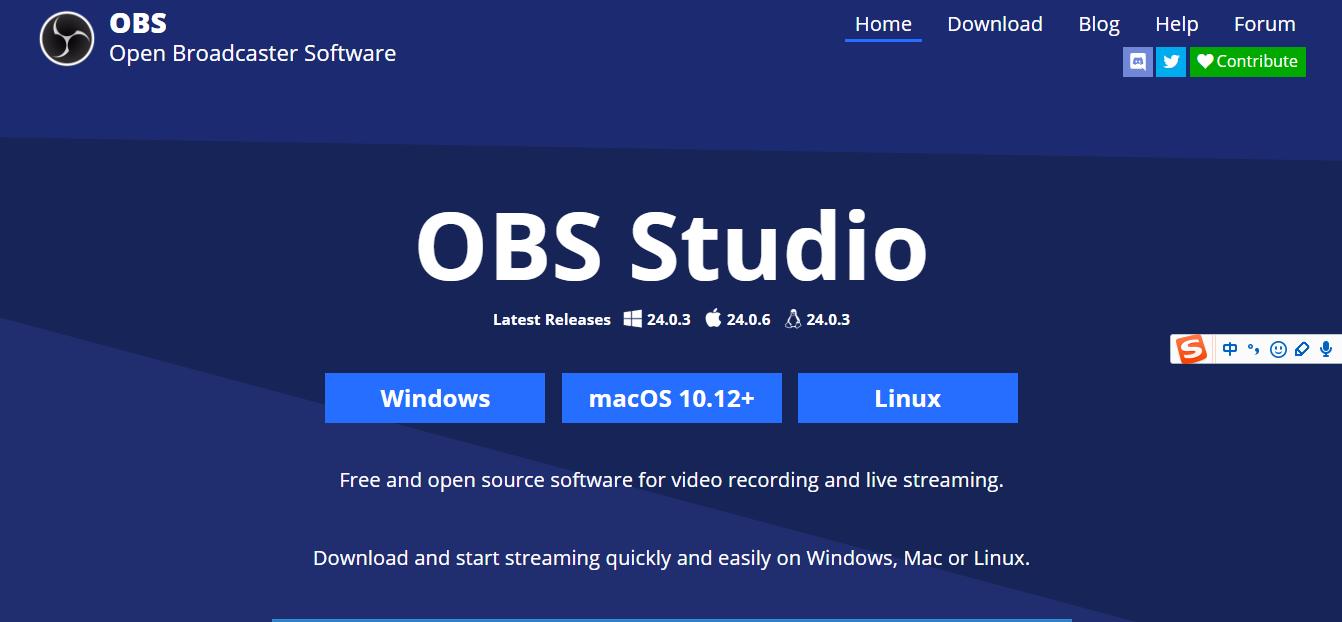
Task: Click the Linux 24.0.3 version number
Action: (x=828, y=320)
